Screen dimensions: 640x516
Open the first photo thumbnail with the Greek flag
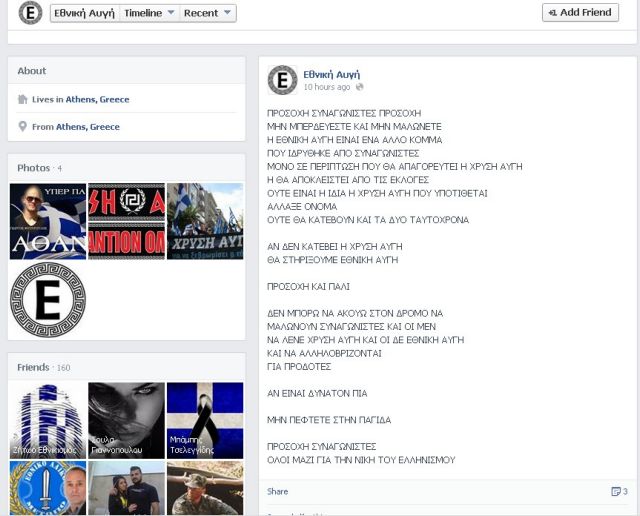[48, 221]
